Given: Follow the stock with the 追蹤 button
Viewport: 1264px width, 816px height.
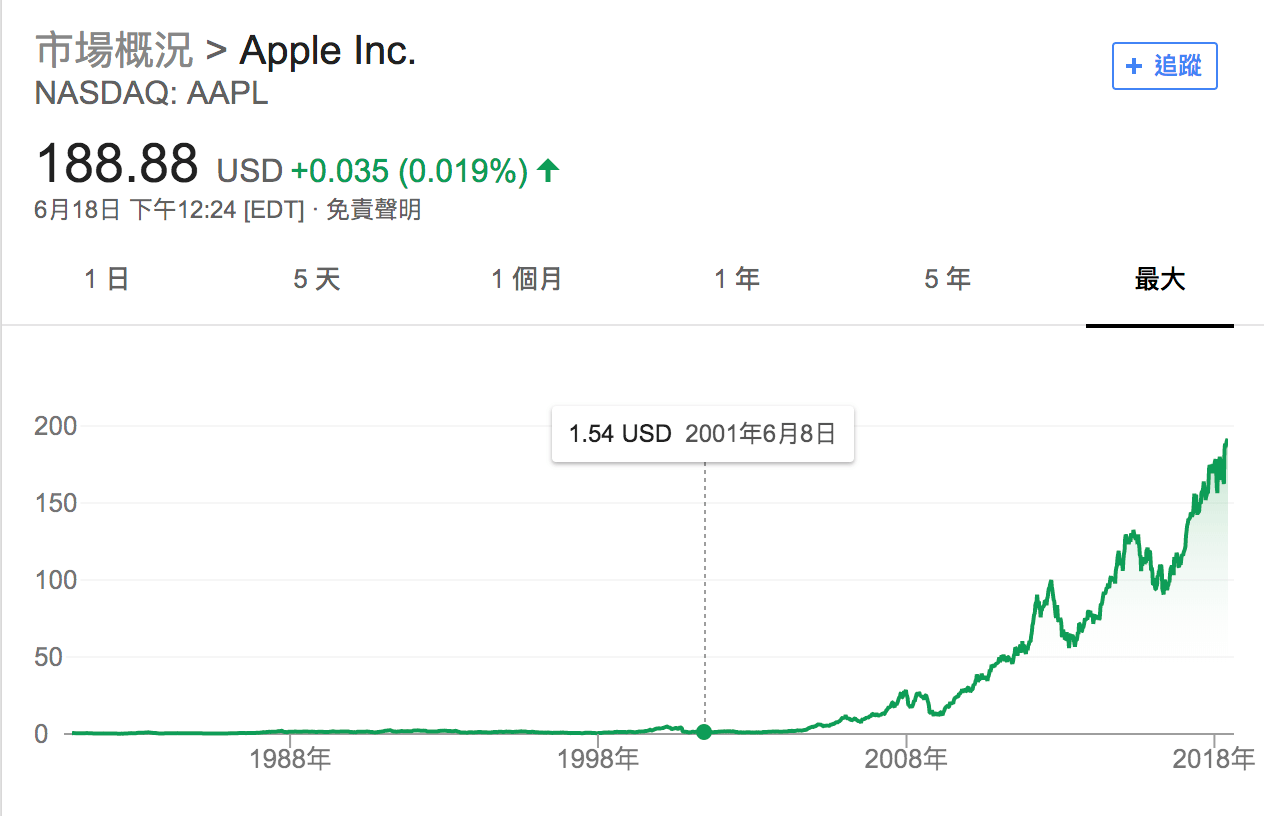Looking at the screenshot, I should tap(1165, 66).
